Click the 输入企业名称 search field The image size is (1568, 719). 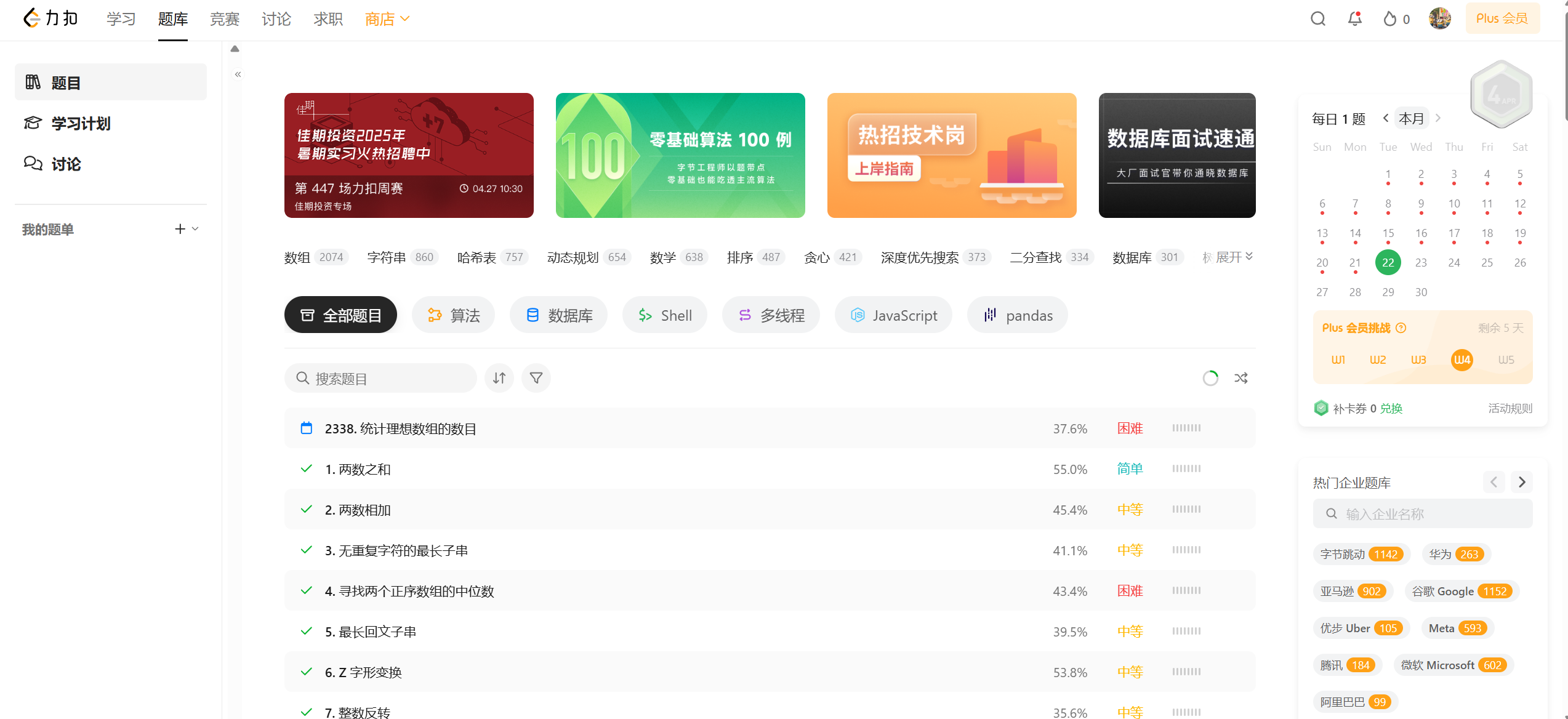point(1423,513)
